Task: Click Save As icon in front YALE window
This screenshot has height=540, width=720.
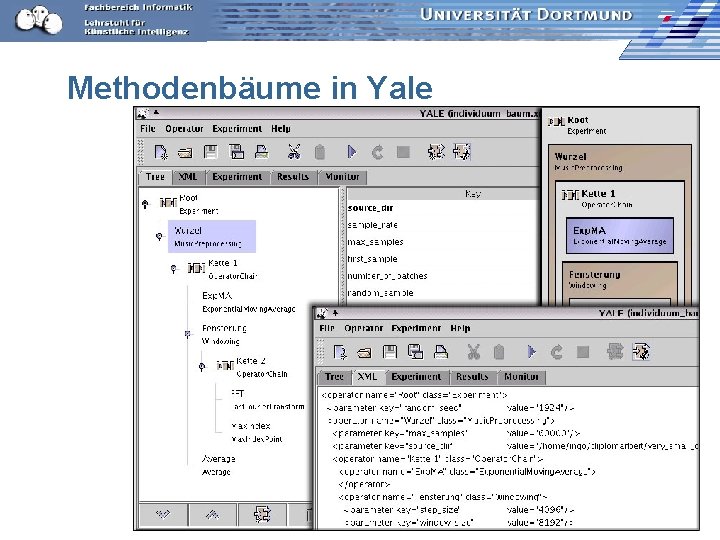Action: 416,352
